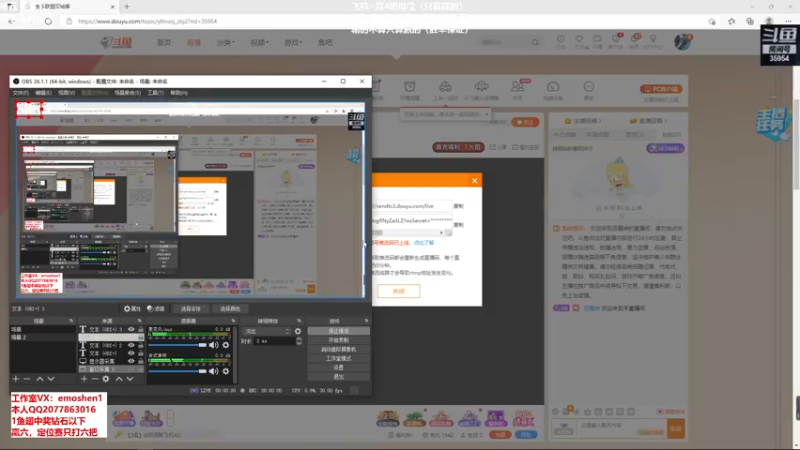Click the stream key horizontal scrollbar in dialog
This screenshot has height=450, width=800.
(410, 233)
